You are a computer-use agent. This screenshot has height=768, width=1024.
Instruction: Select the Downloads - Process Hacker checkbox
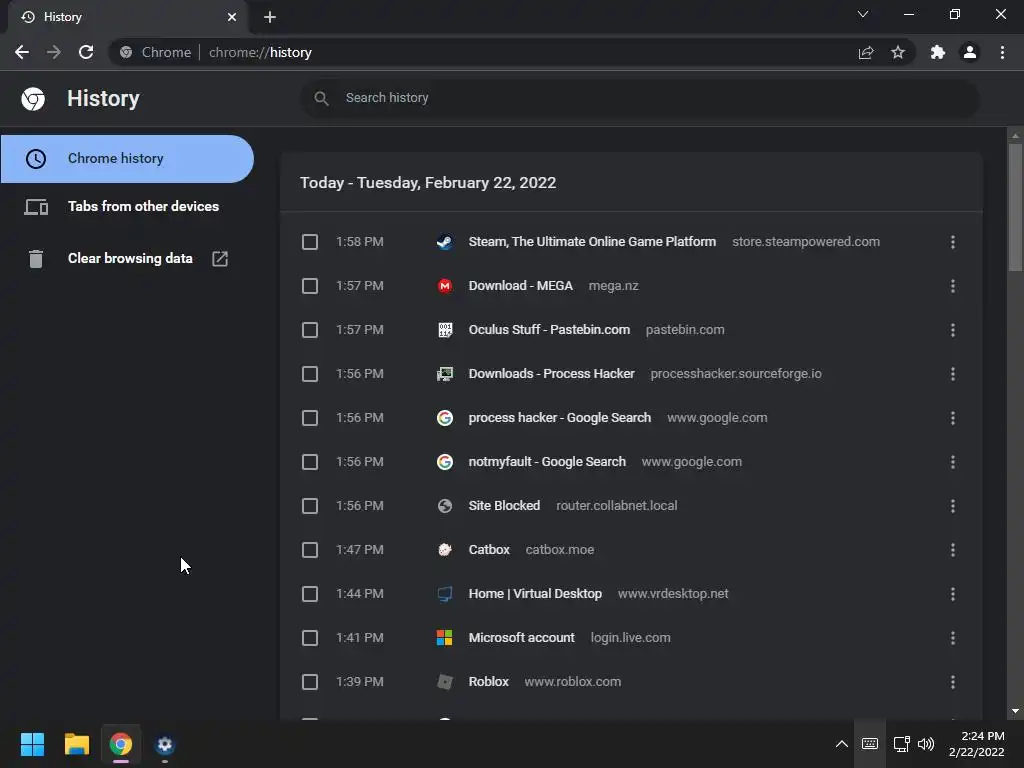coord(310,374)
